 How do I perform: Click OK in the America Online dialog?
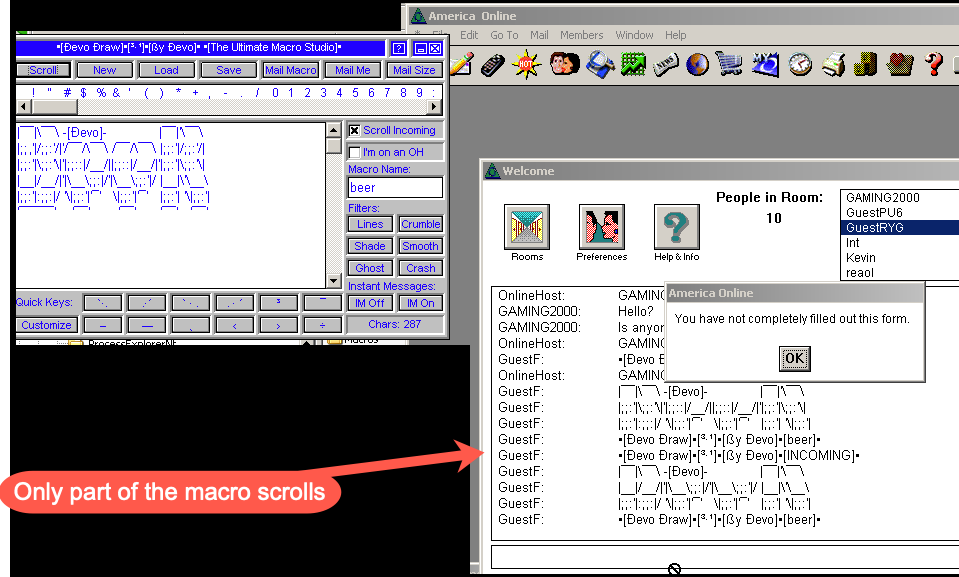click(794, 359)
